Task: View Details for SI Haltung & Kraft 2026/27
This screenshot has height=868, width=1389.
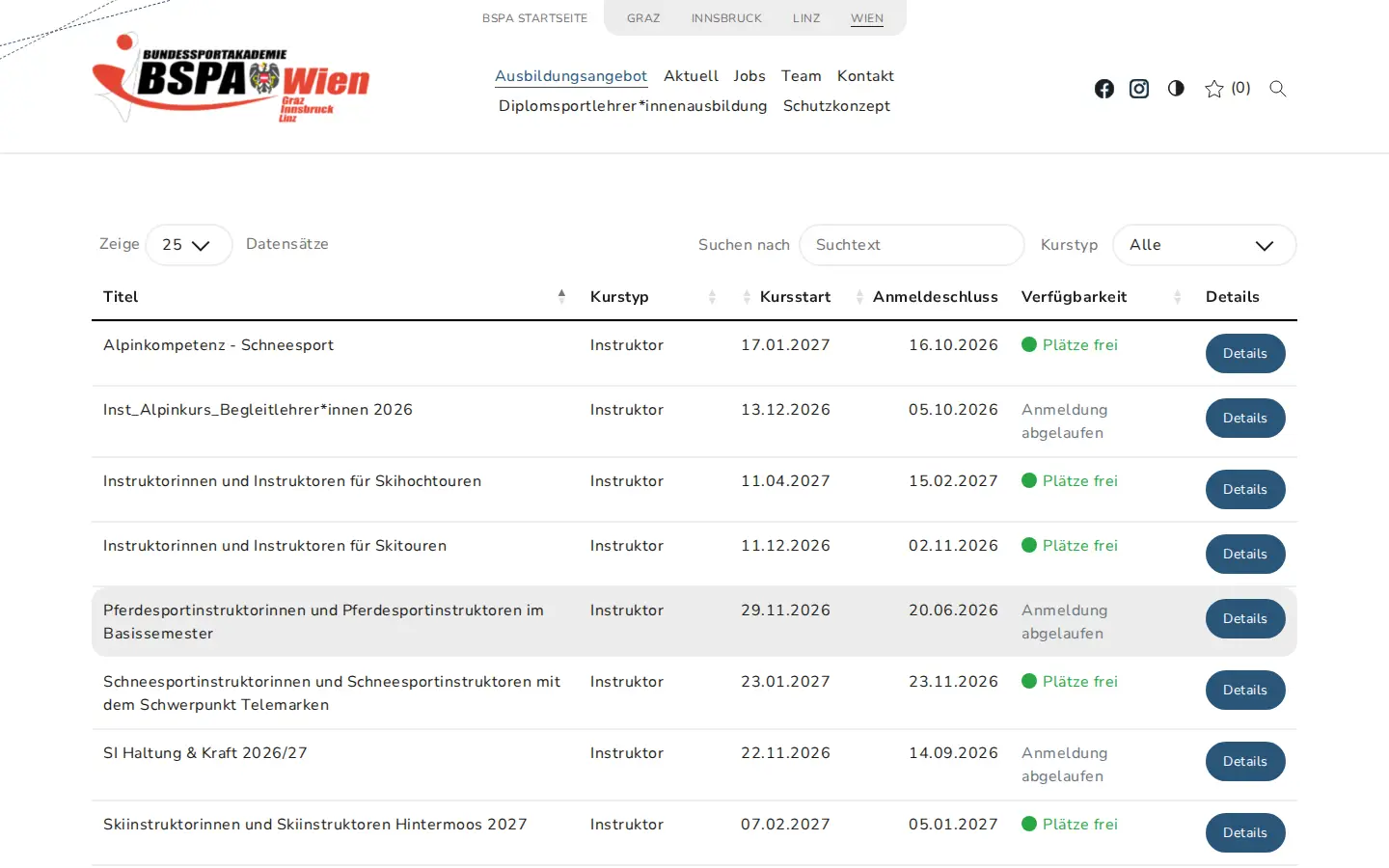Action: coord(1245,762)
